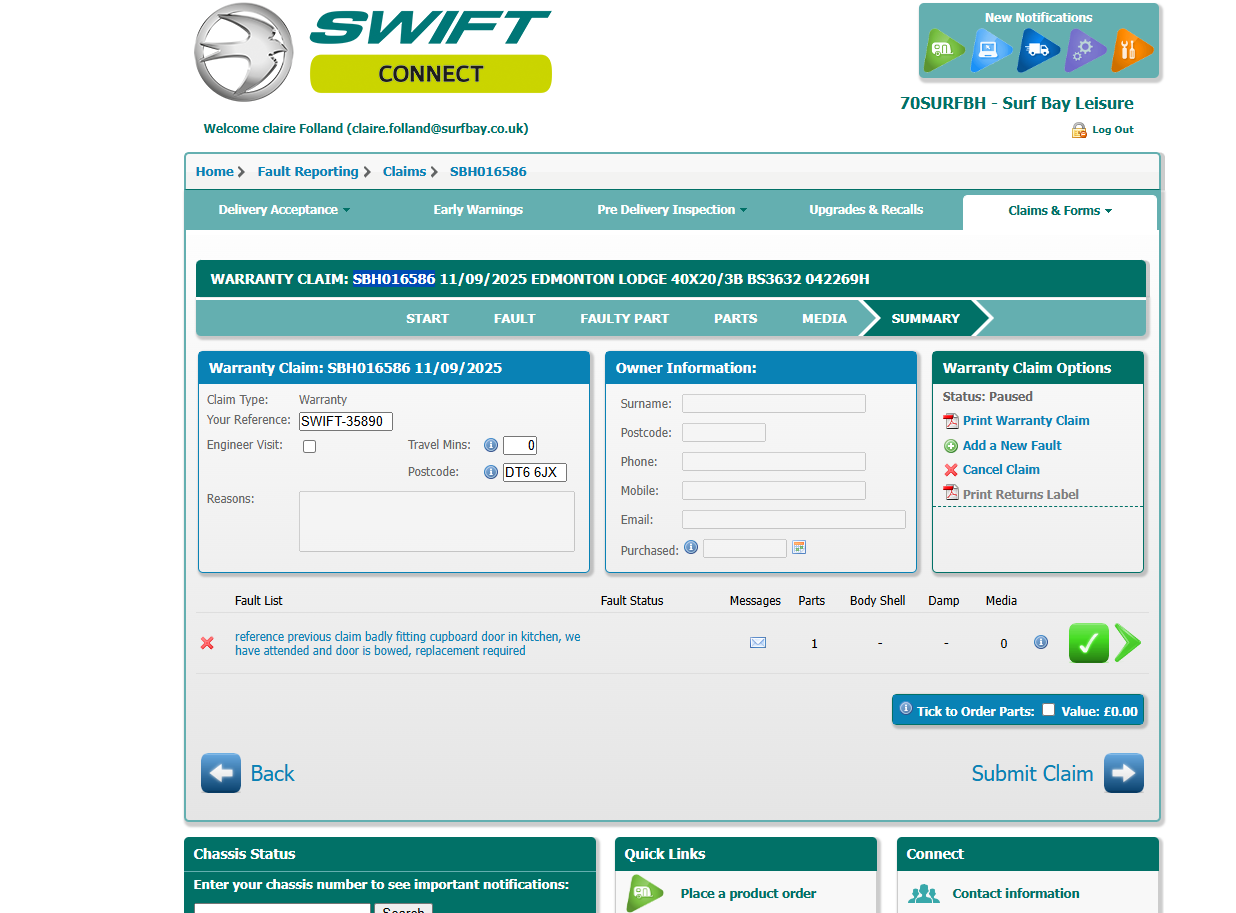Screen dimensions: 1236x913
Task: Open the delivery truck notifications icon
Action: tap(1037, 50)
